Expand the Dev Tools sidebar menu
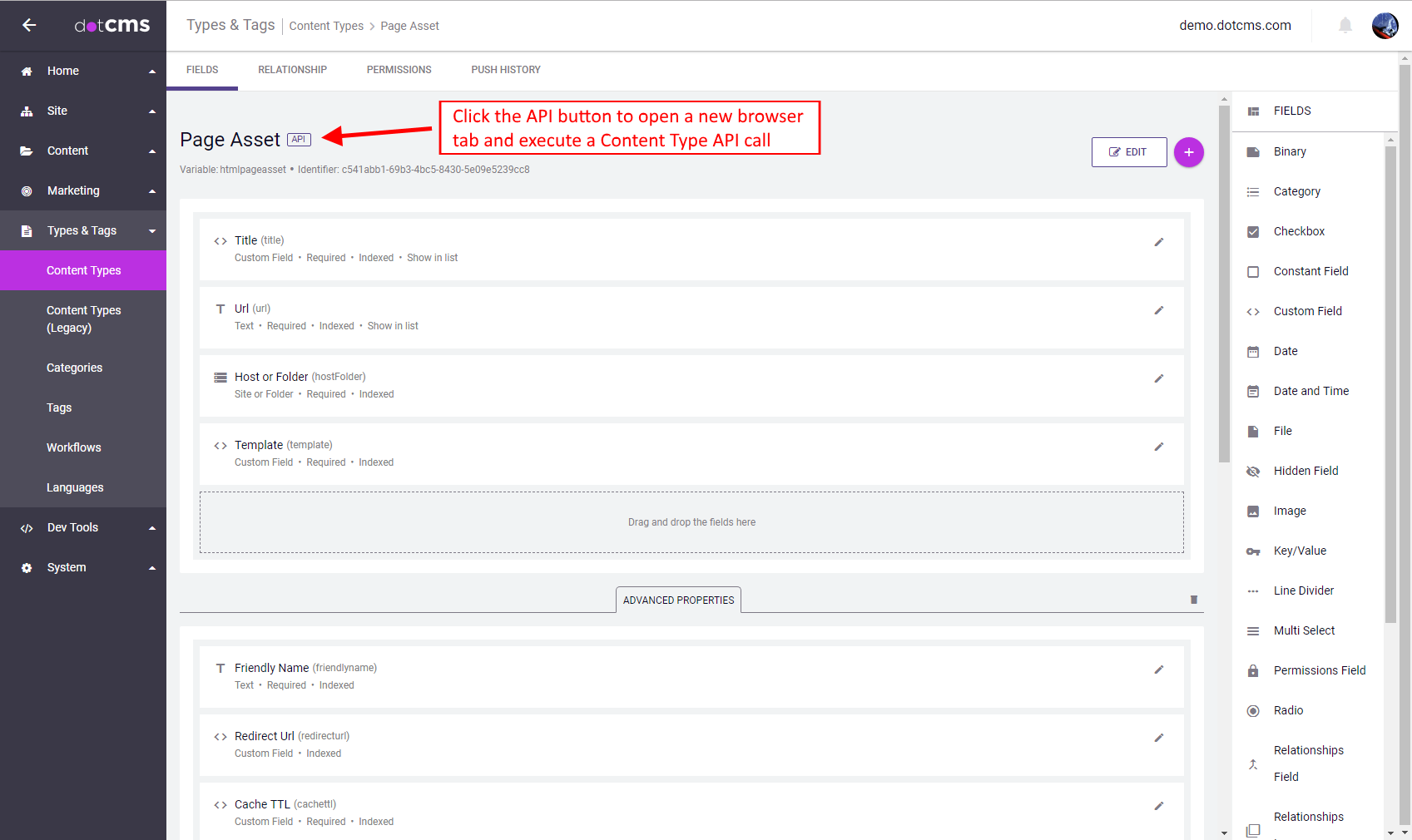 tap(83, 527)
